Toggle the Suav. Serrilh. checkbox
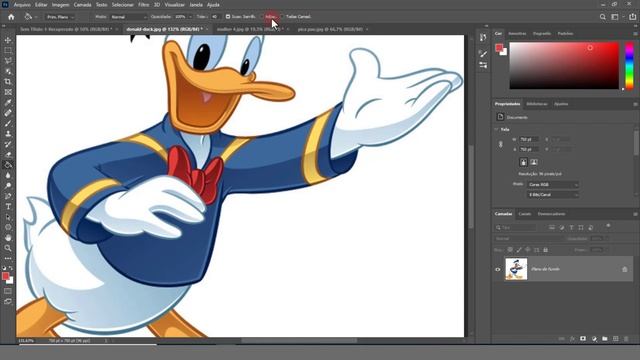 (x=228, y=17)
